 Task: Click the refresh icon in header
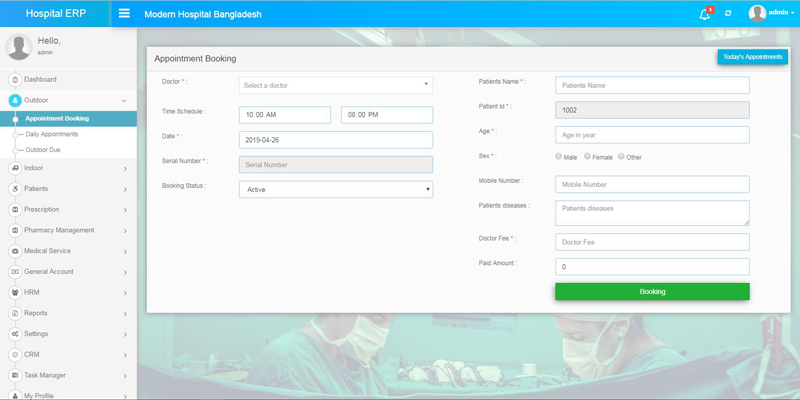coord(728,14)
